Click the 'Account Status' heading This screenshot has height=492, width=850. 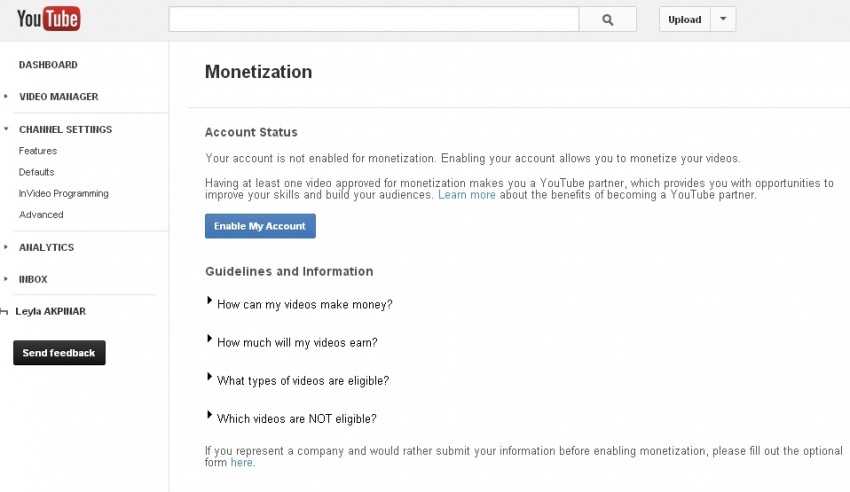tap(251, 132)
